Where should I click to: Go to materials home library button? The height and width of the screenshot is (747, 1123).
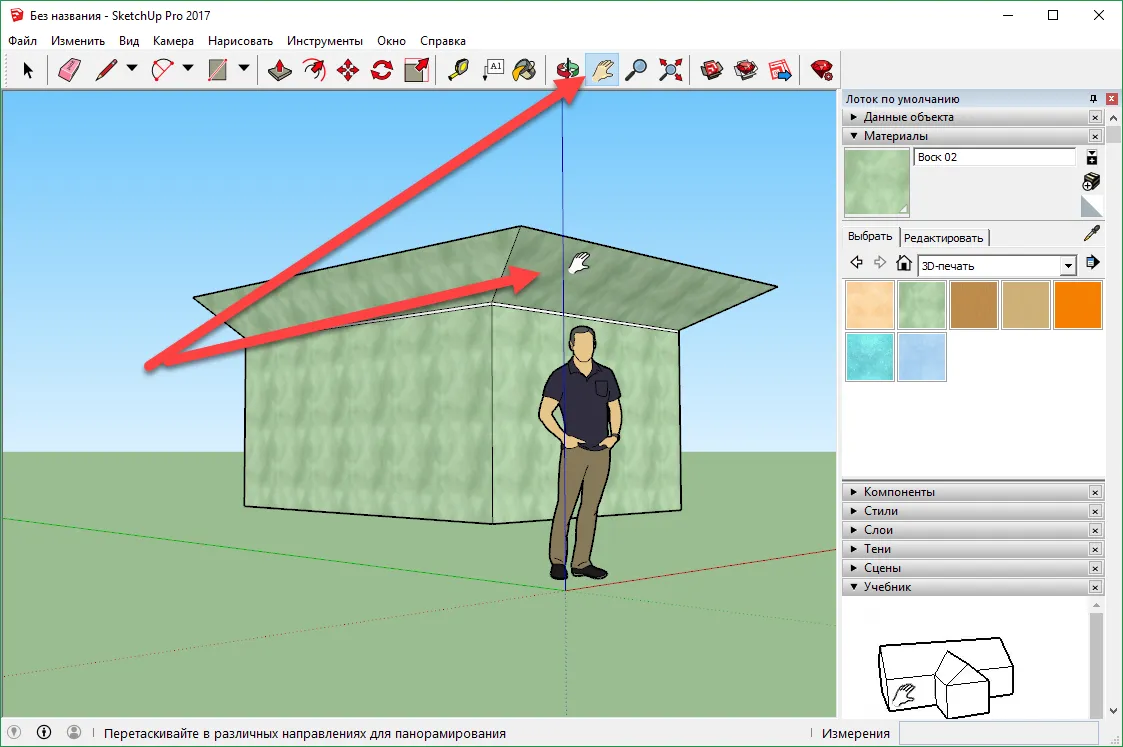coord(904,264)
